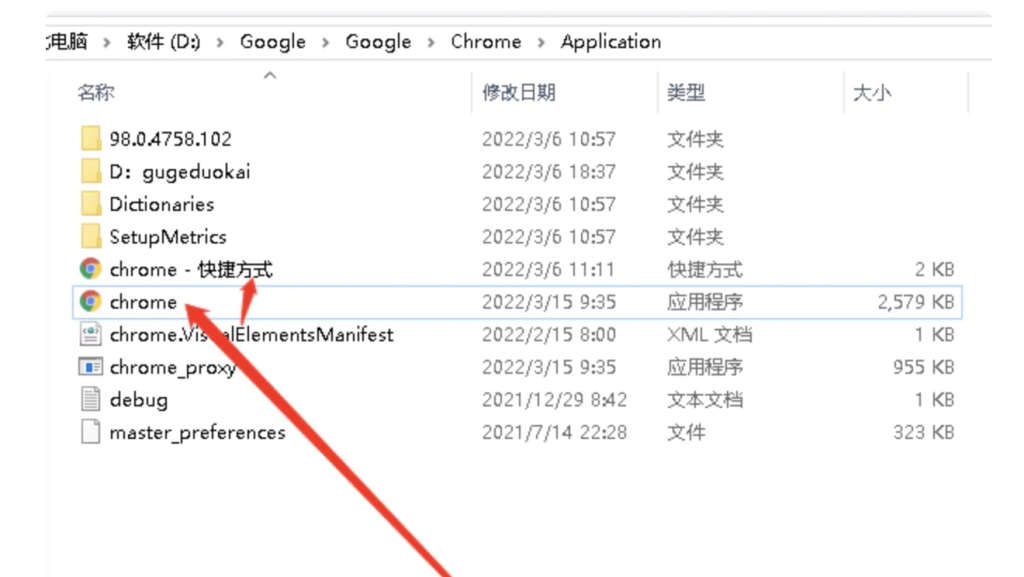The height and width of the screenshot is (577, 1024).
Task: Click the 955 KB size value
Action: [x=923, y=367]
